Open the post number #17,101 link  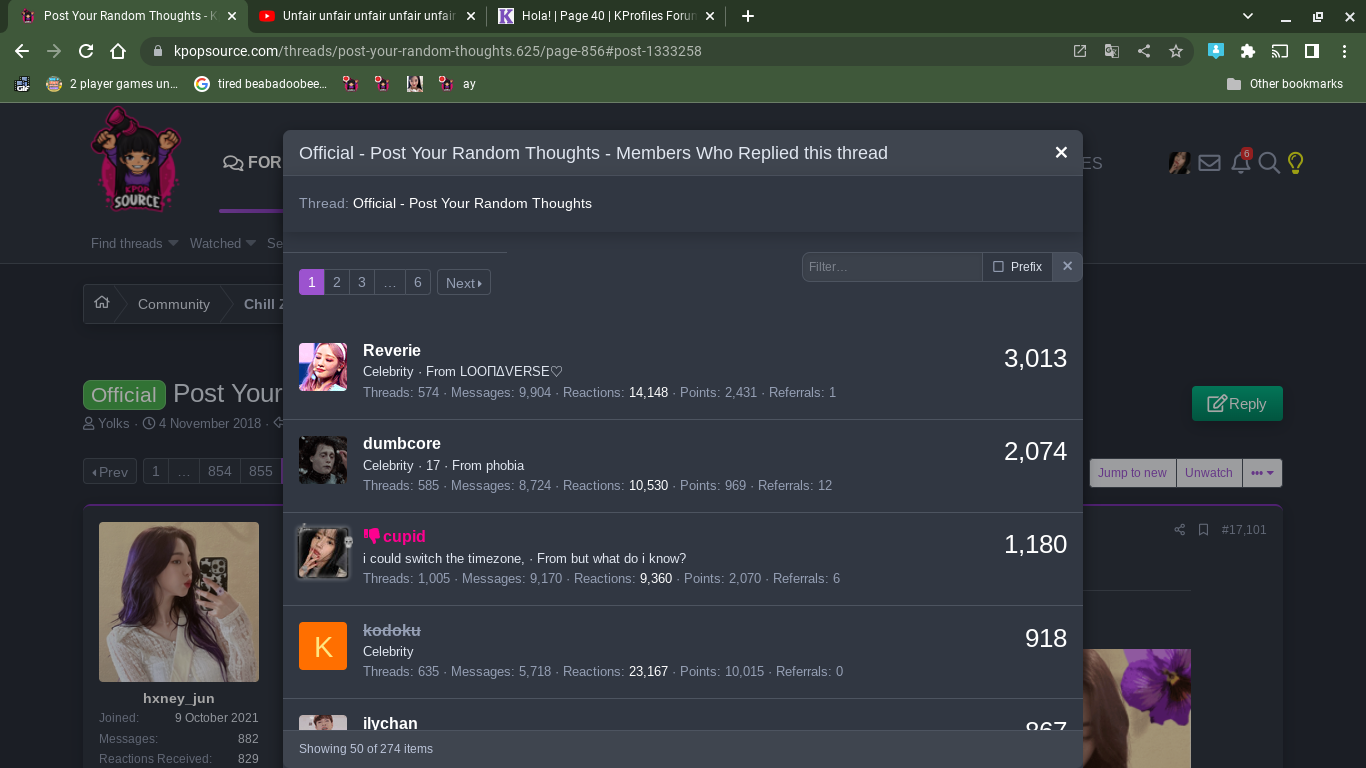[x=1244, y=530]
